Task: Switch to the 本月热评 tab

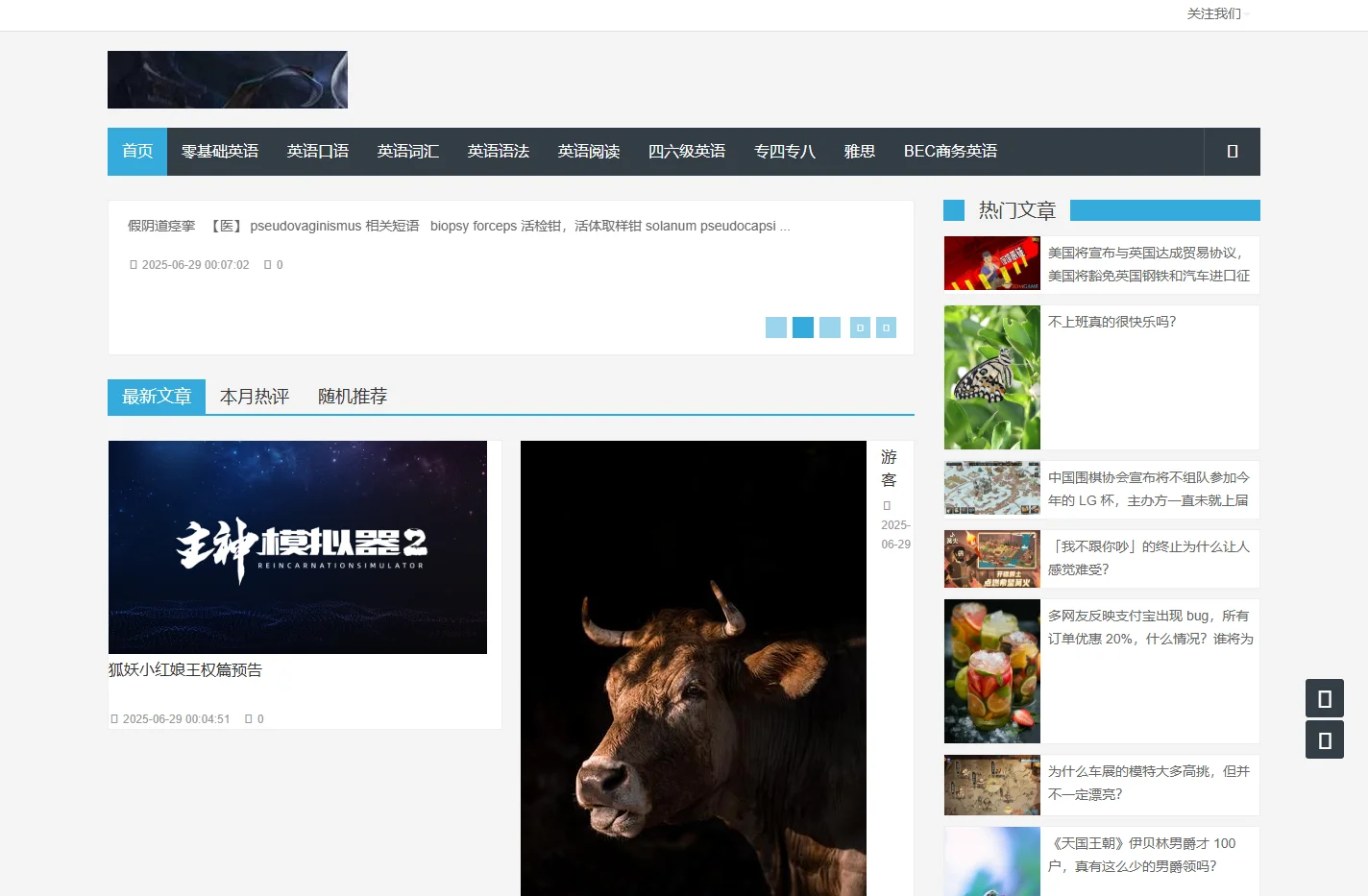Action: point(255,397)
